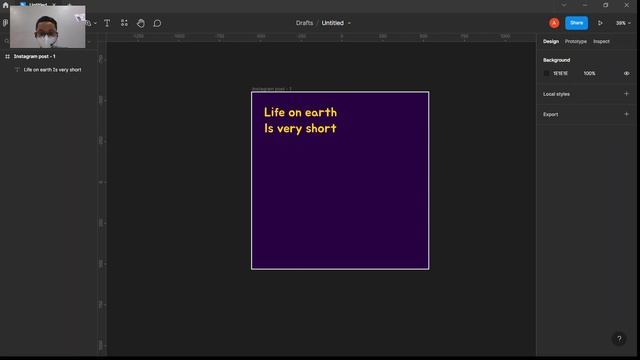This screenshot has width=640, height=360.
Task: Click the Background section heading
Action: (x=556, y=60)
